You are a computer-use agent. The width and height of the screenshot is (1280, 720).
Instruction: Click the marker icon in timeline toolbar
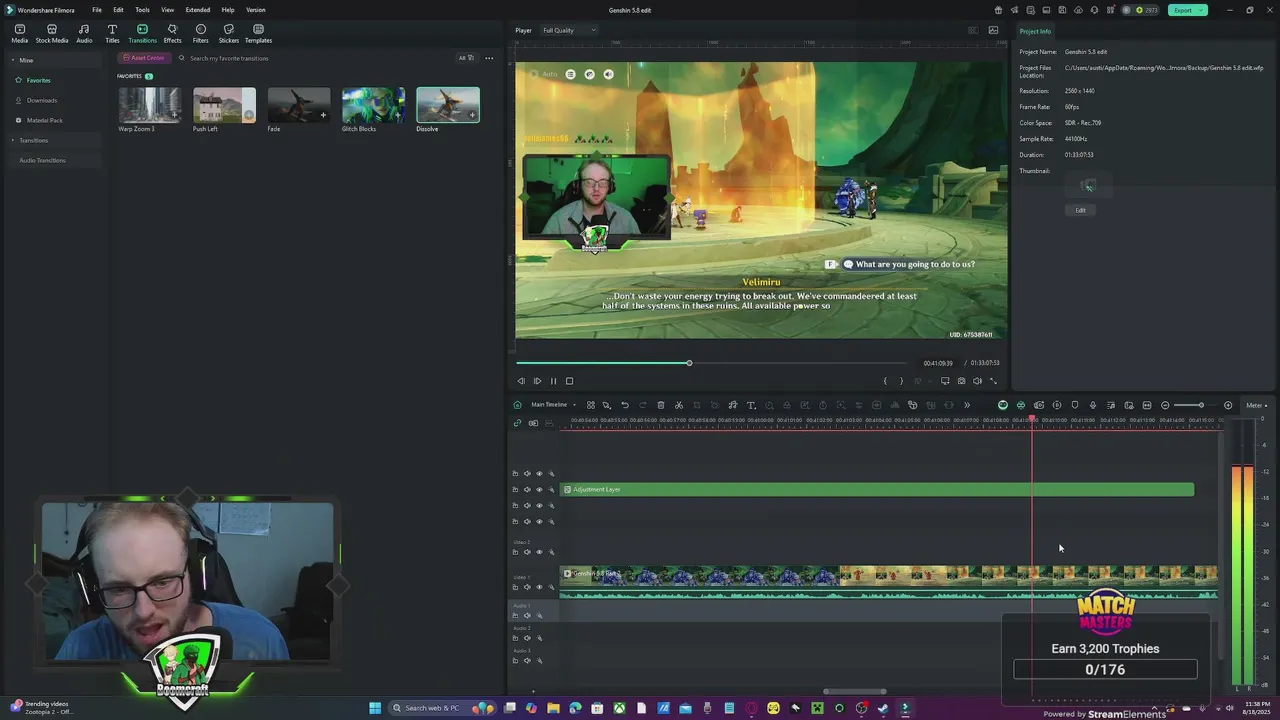tap(1075, 405)
